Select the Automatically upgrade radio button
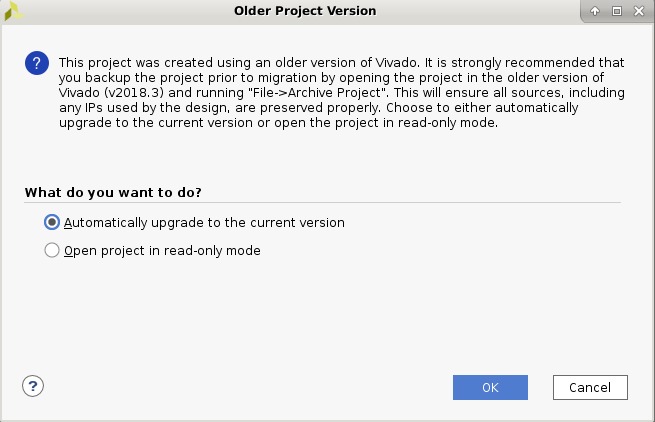 pos(52,222)
